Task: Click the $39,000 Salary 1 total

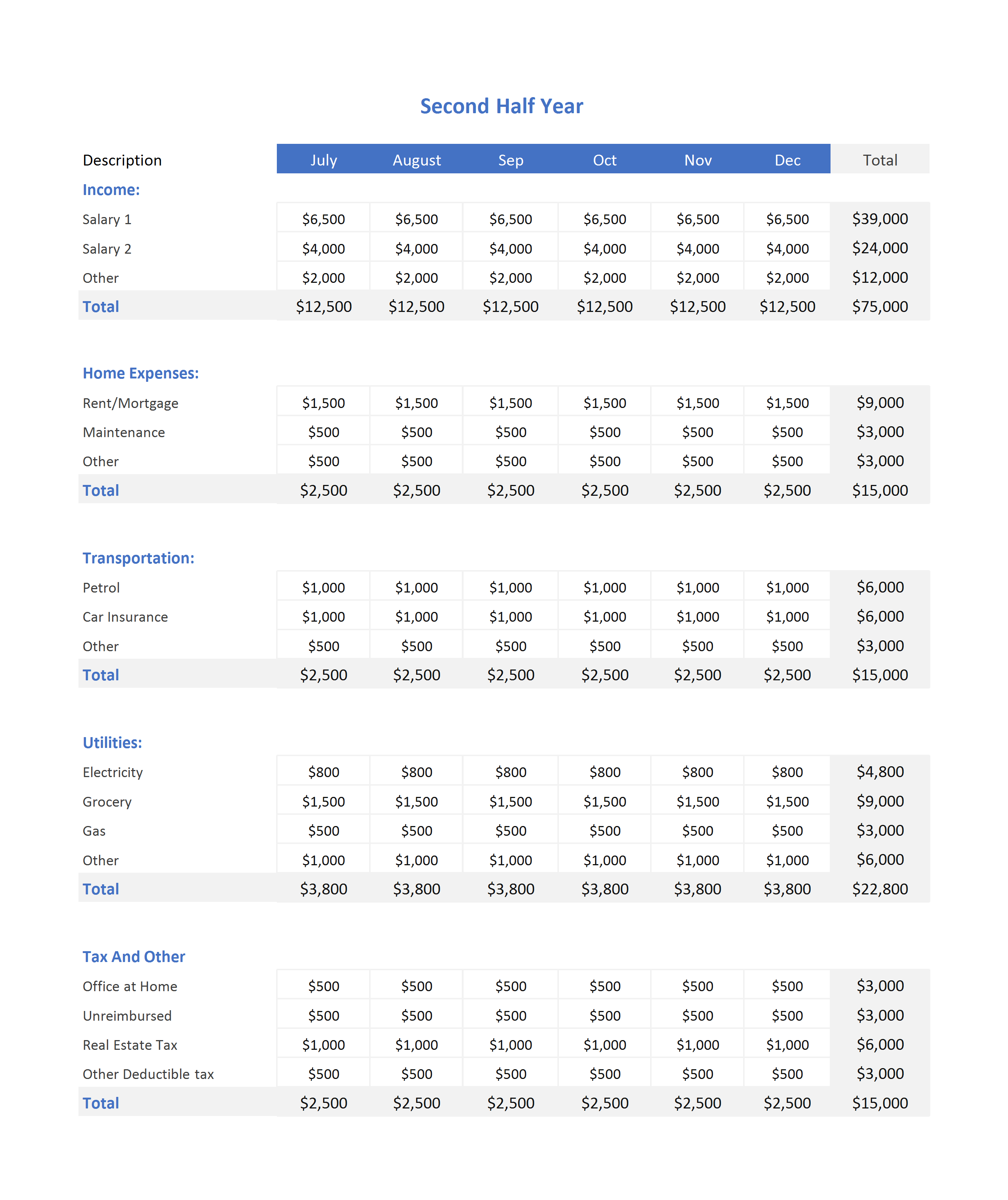Action: (880, 219)
